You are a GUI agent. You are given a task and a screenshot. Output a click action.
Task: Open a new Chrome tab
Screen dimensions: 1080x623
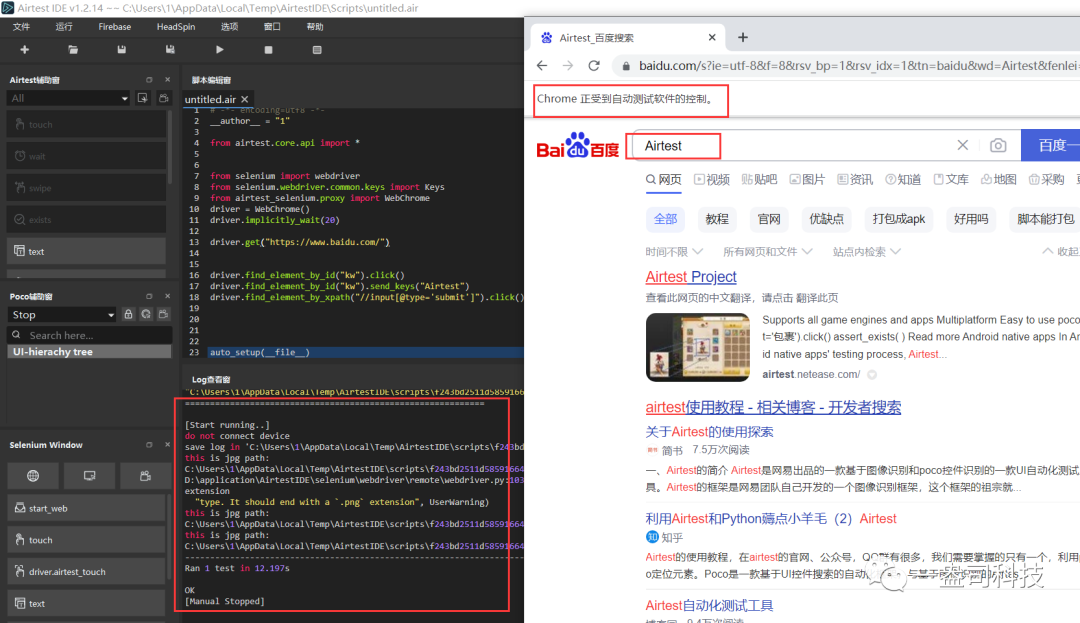pos(742,37)
